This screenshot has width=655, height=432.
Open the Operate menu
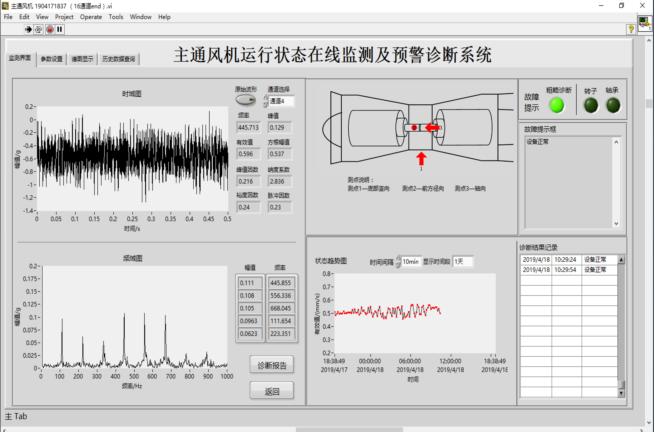(x=91, y=17)
